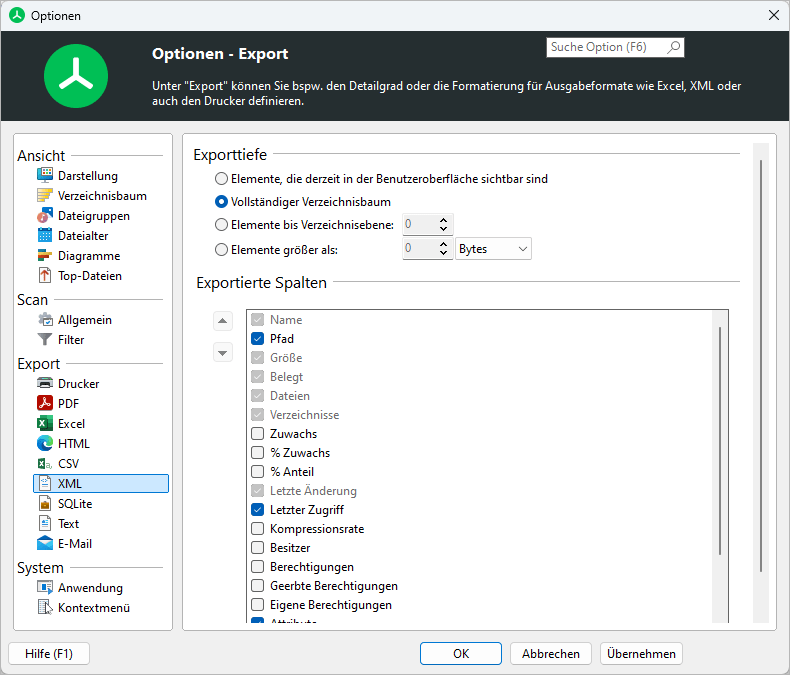Click the green TreeSize logo in header
The width and height of the screenshot is (790, 675).
(76, 76)
